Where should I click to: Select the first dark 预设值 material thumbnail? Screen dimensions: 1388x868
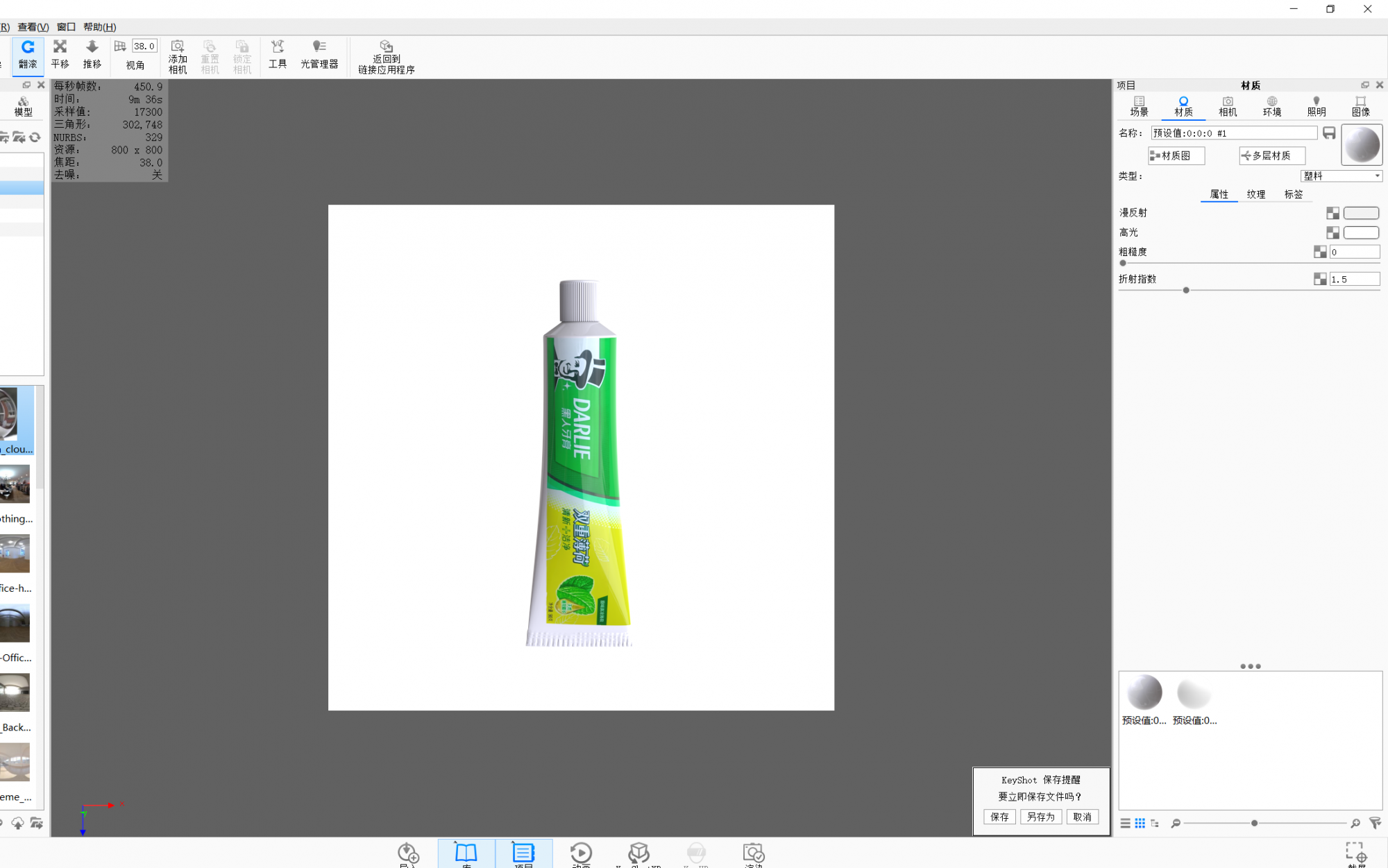(1144, 692)
